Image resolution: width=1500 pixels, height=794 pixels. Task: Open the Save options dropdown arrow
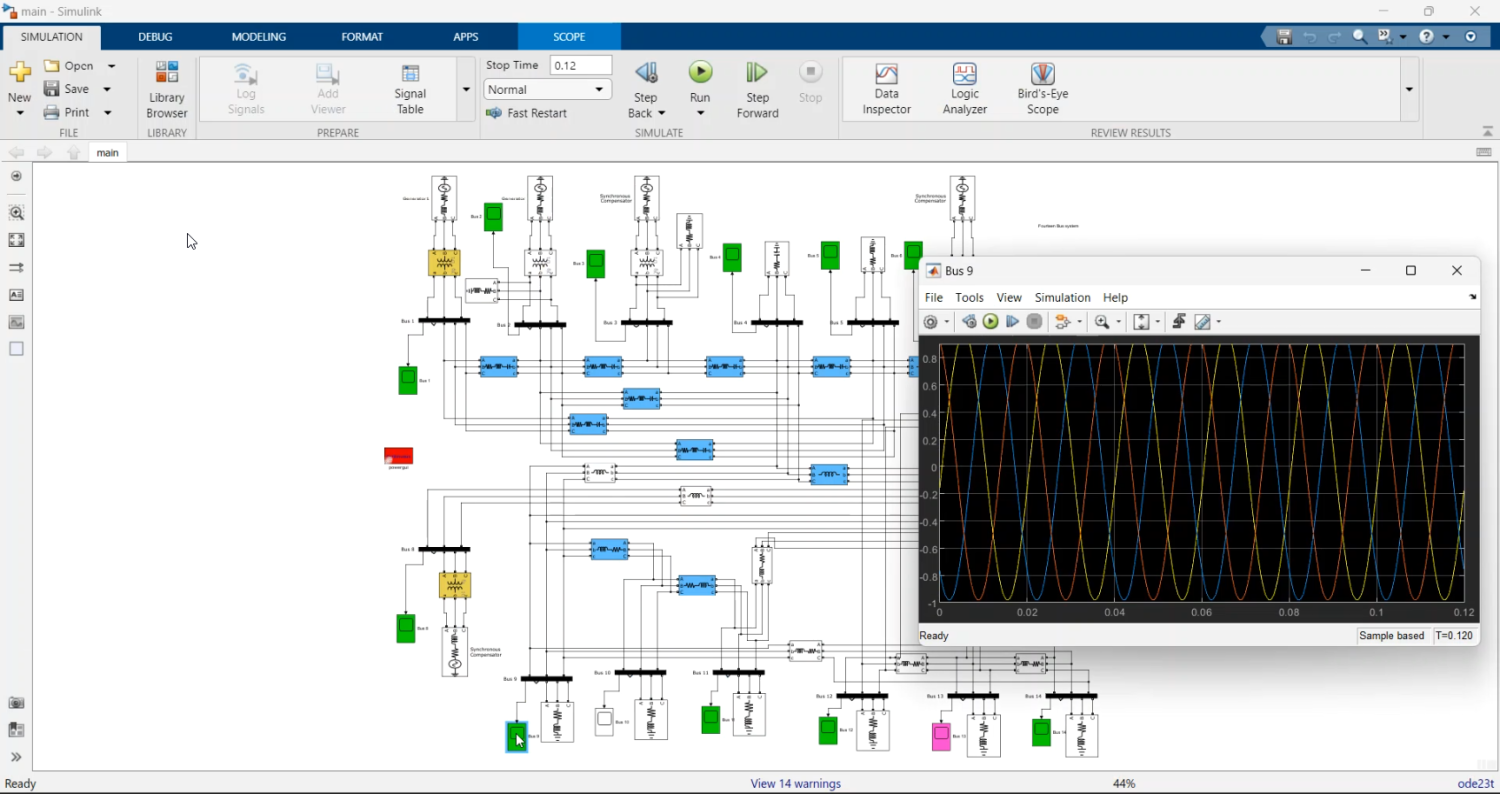point(107,89)
